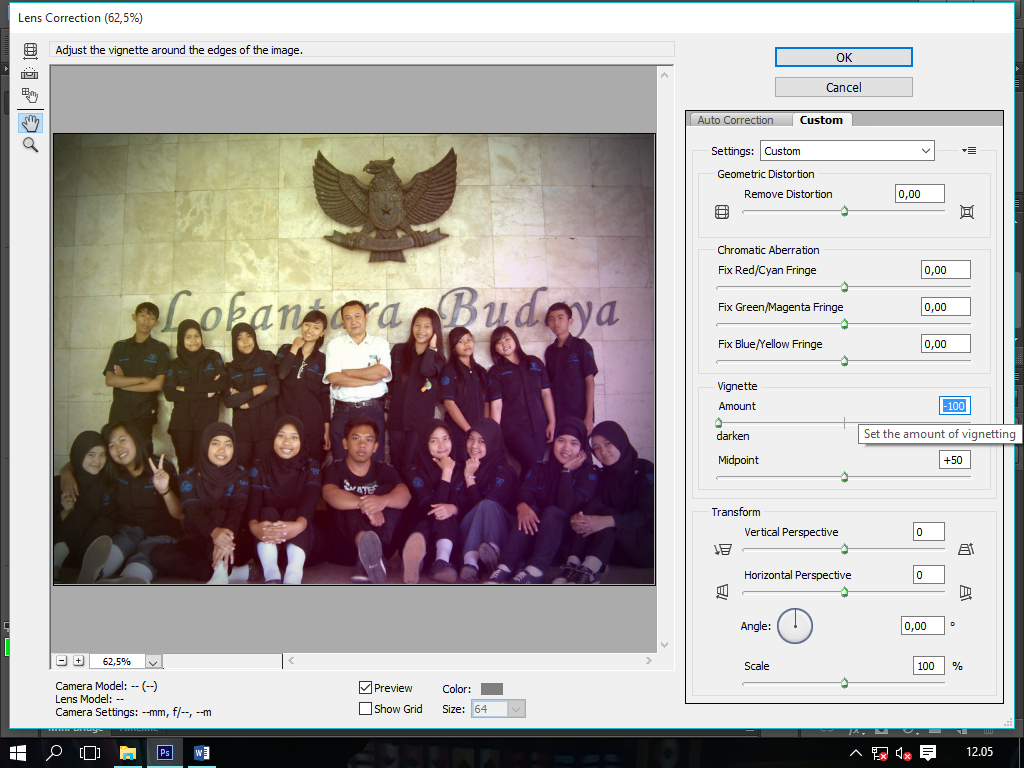Click the Scale slider handle
1024x768 pixels.
(x=844, y=683)
